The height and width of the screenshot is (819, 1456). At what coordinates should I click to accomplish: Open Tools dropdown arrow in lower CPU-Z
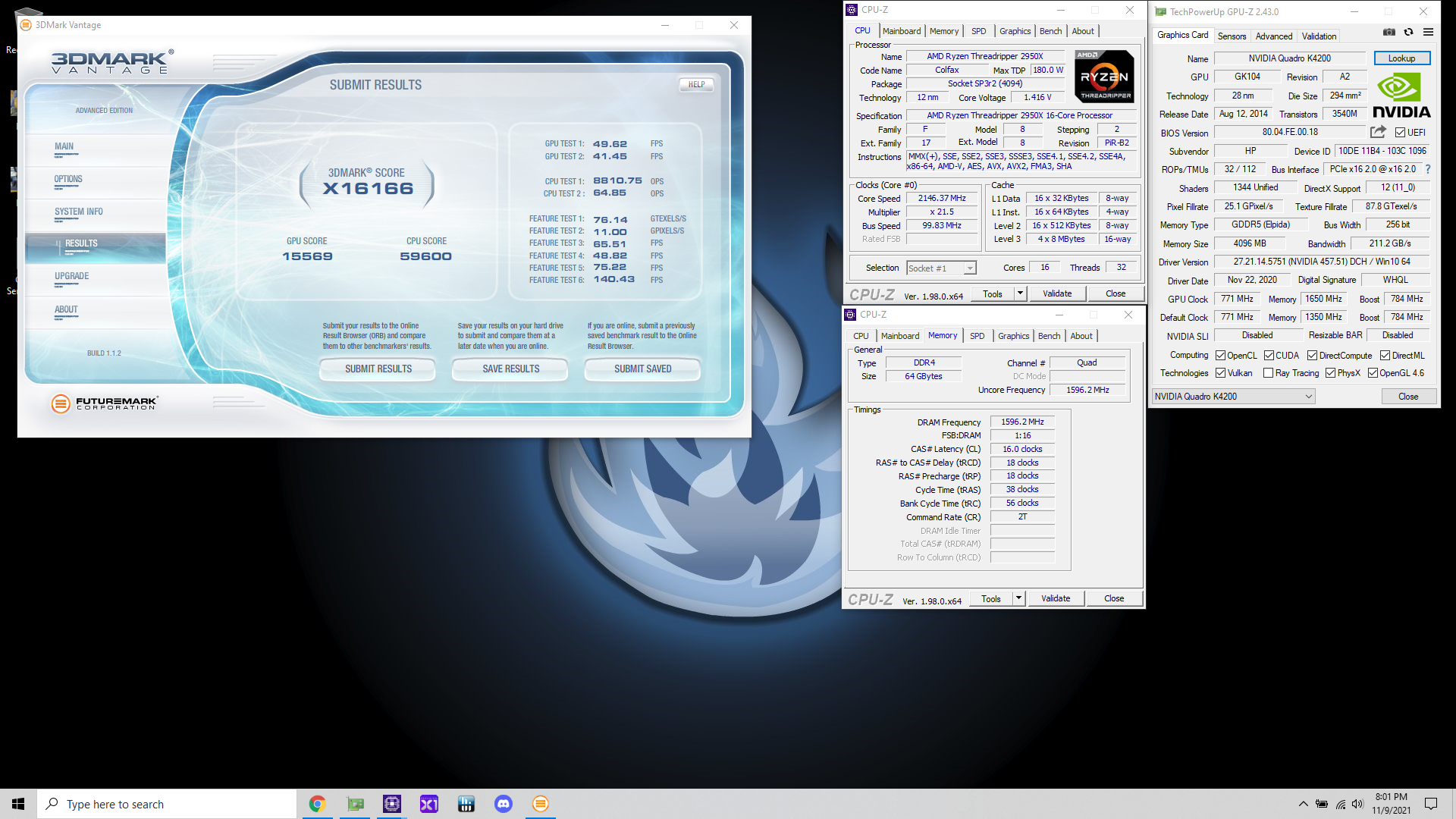(x=1018, y=598)
